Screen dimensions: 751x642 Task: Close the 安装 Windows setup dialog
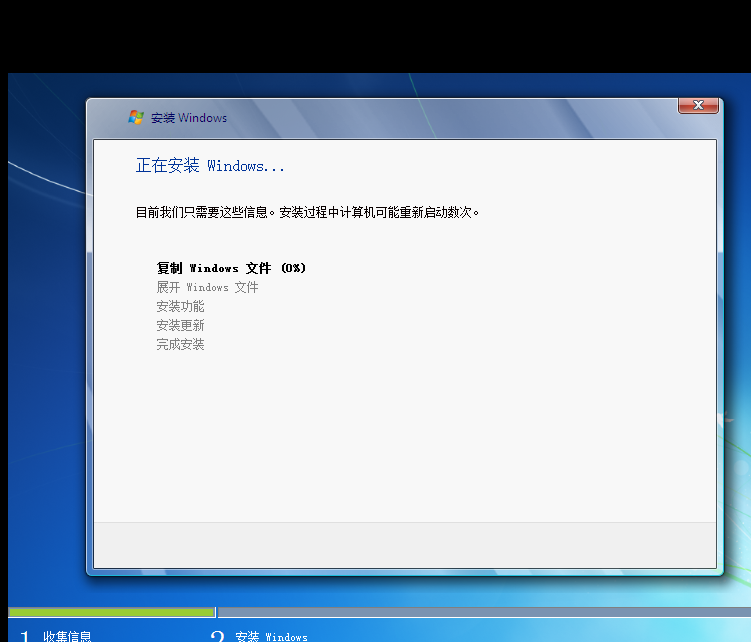(x=698, y=105)
